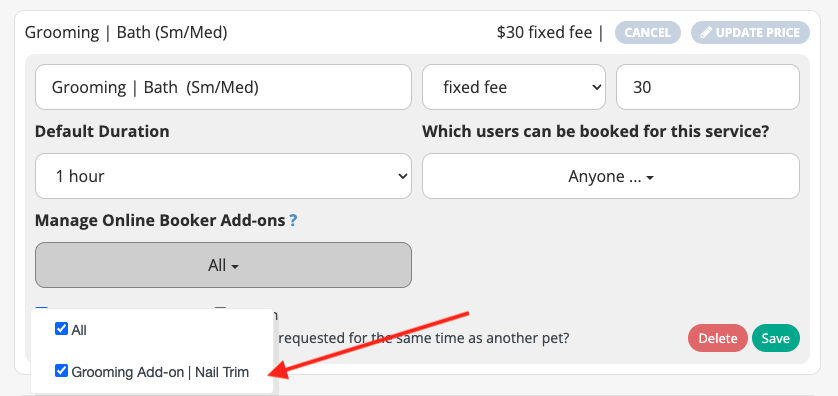
Task: Click the Cancel button
Action: point(648,33)
